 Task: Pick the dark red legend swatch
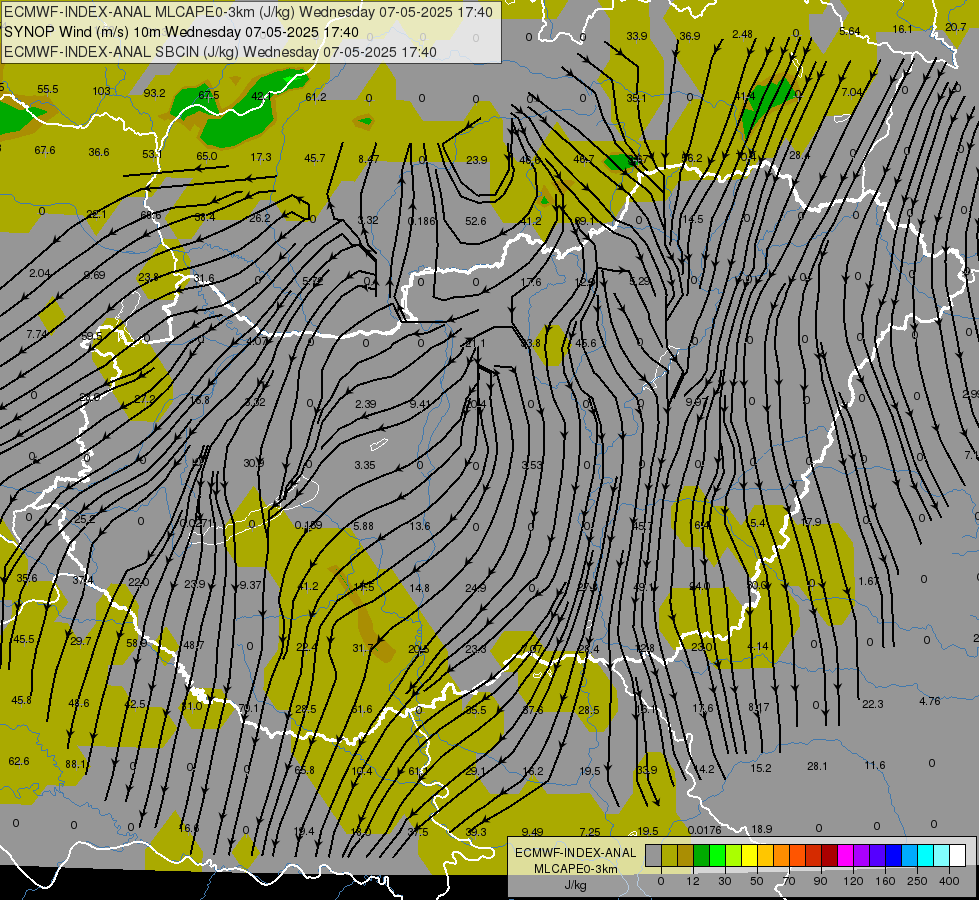click(830, 855)
